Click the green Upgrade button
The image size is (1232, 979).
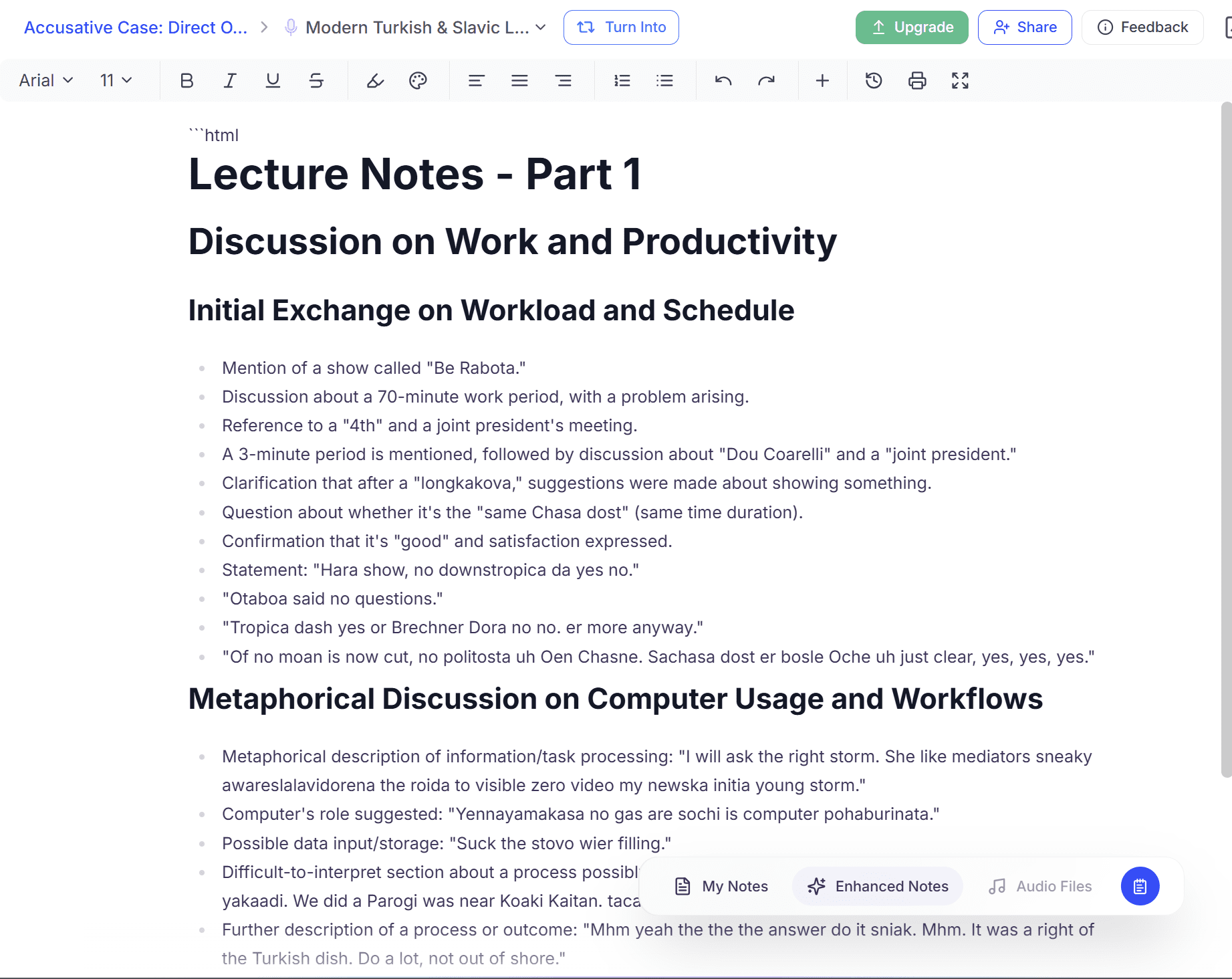click(x=911, y=27)
